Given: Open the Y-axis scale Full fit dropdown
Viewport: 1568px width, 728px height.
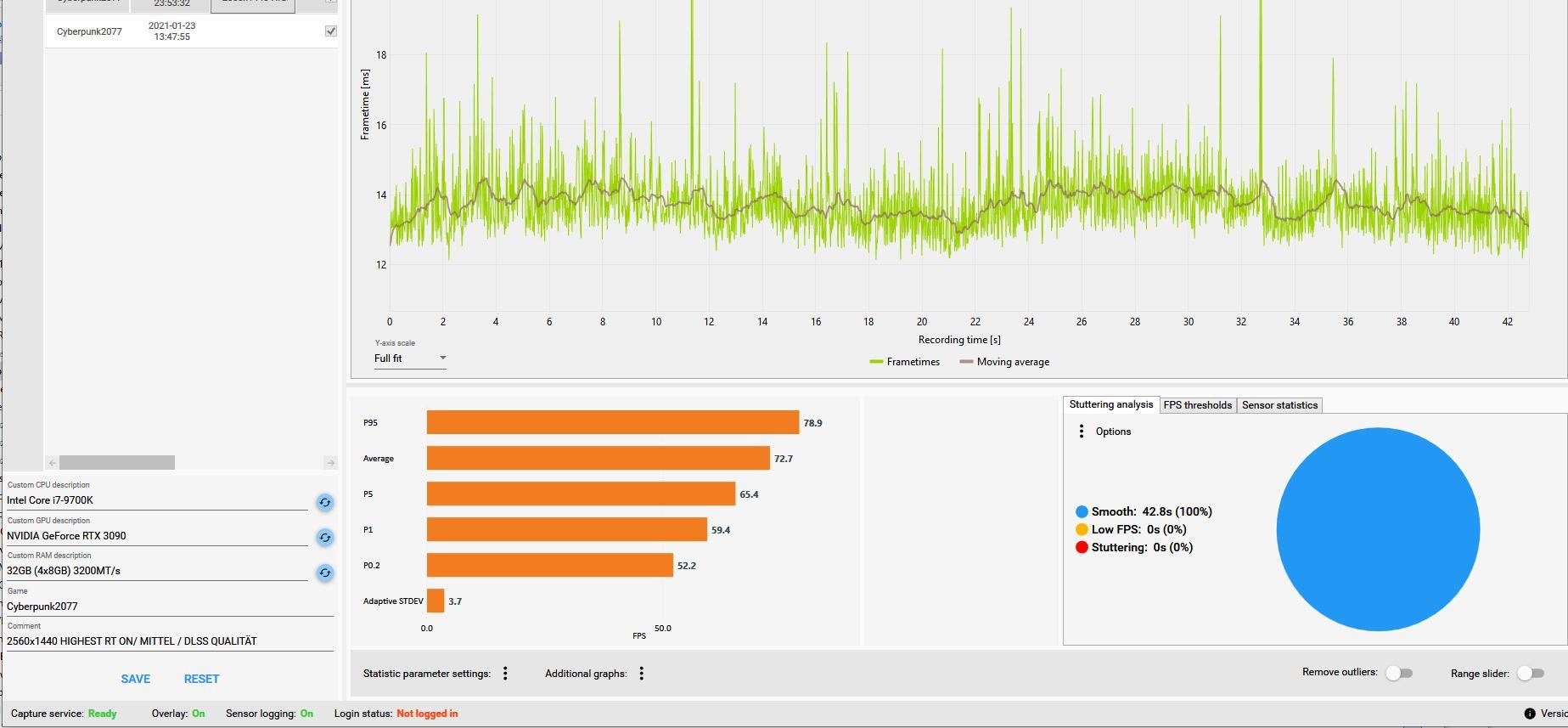Looking at the screenshot, I should click(410, 358).
